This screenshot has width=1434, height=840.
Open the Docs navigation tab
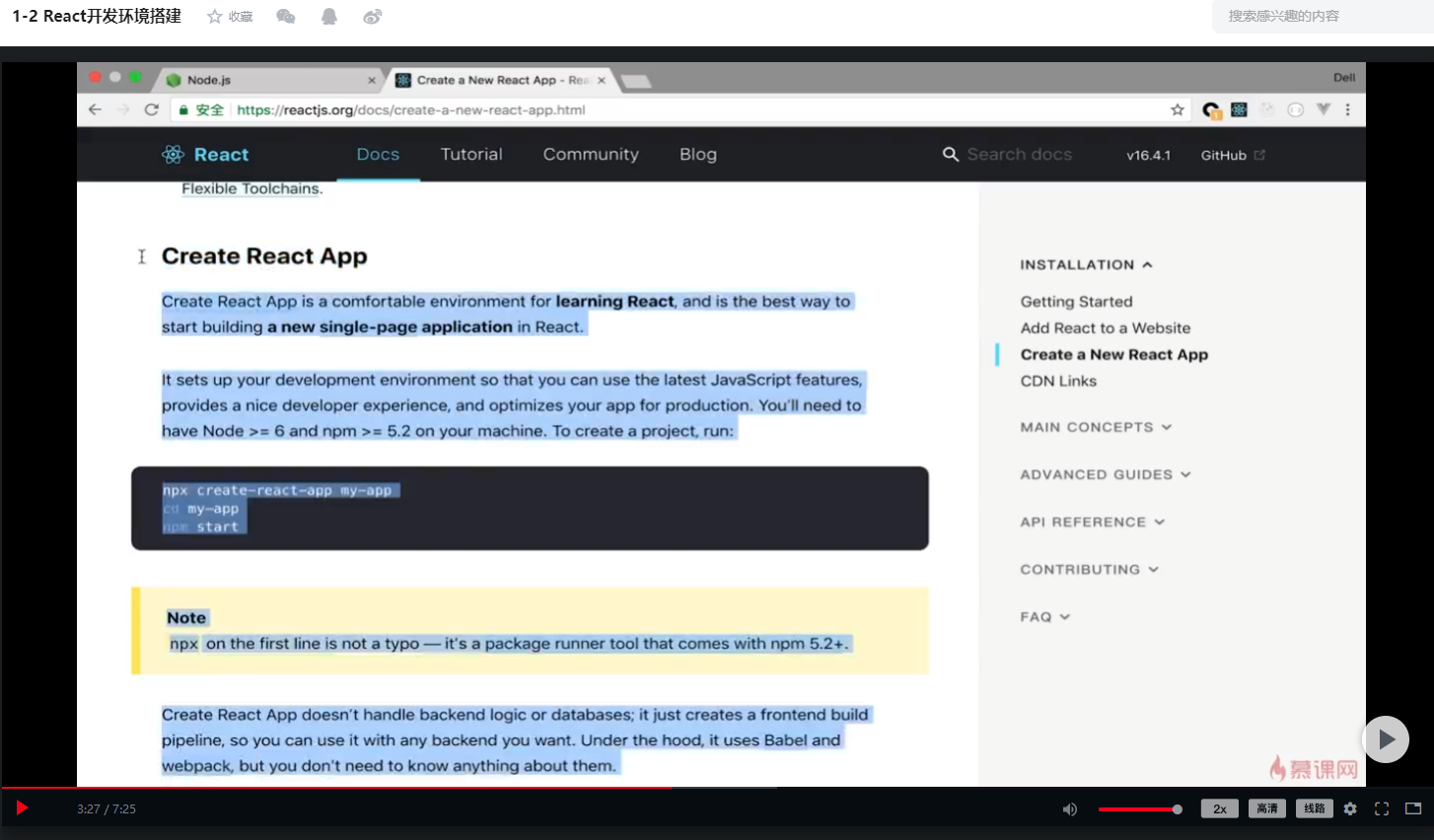point(378,155)
